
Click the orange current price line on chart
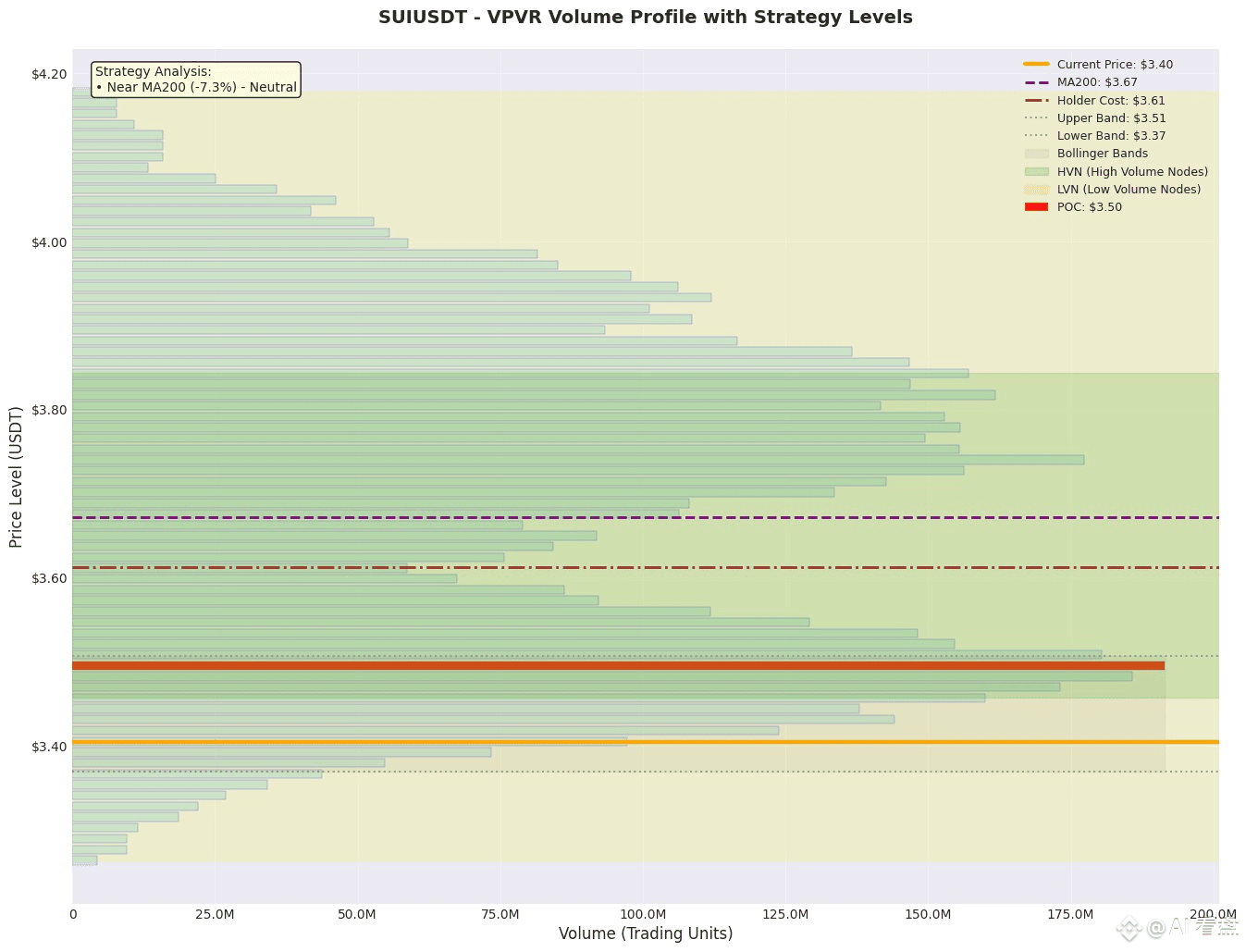tap(646, 742)
